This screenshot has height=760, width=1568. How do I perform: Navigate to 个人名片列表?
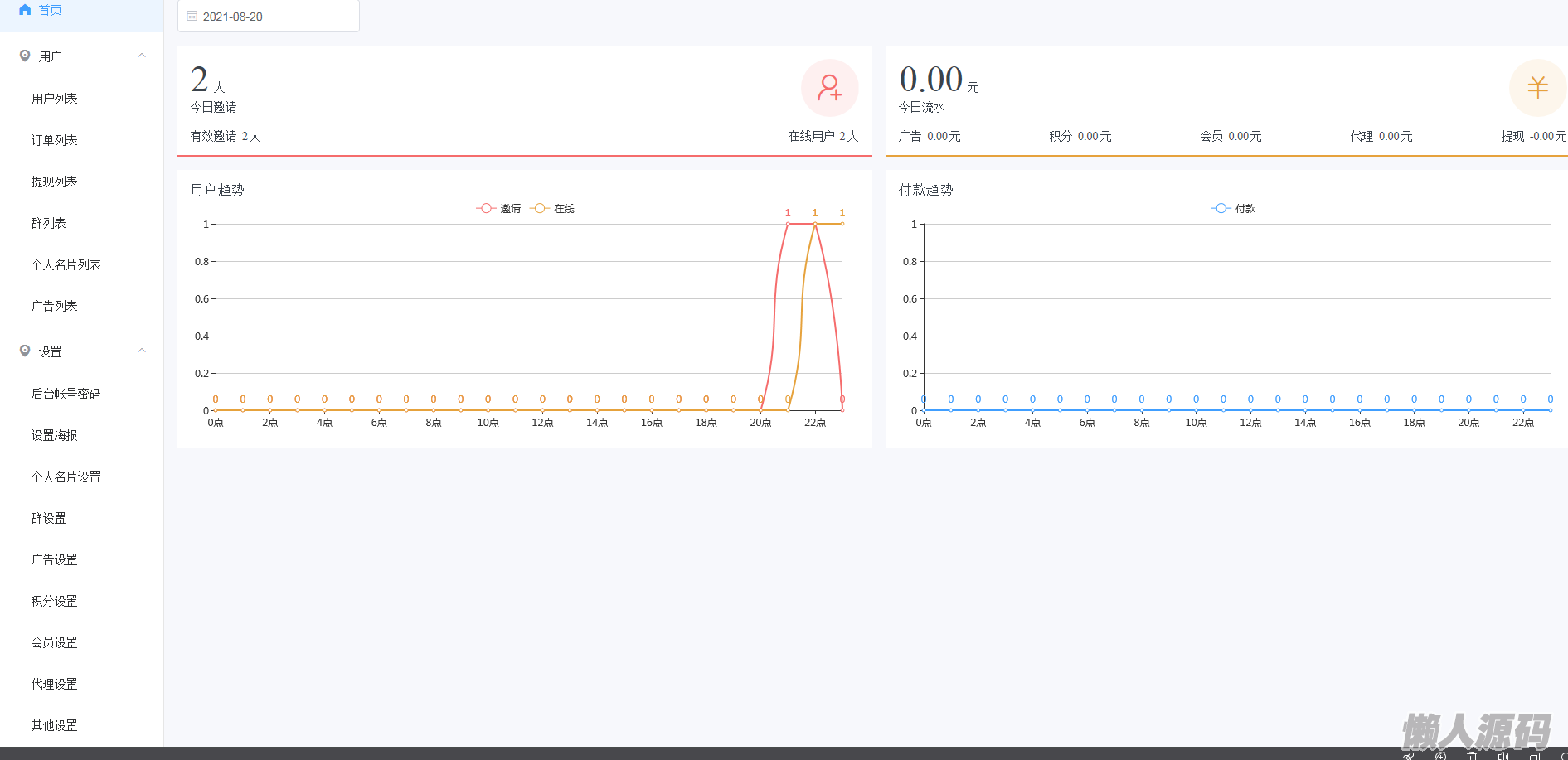[66, 264]
